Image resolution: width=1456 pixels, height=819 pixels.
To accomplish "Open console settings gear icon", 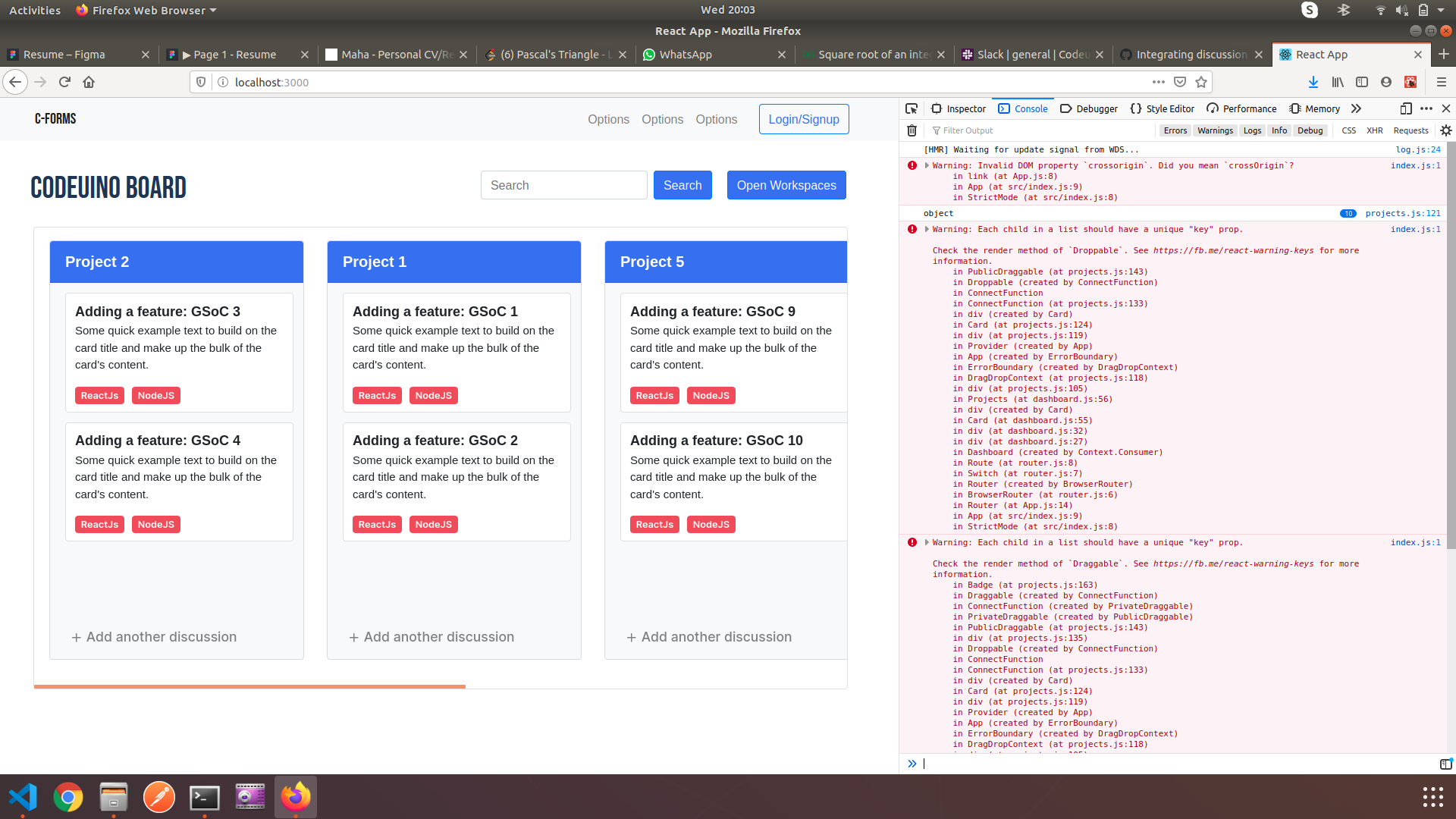I will tap(1445, 130).
